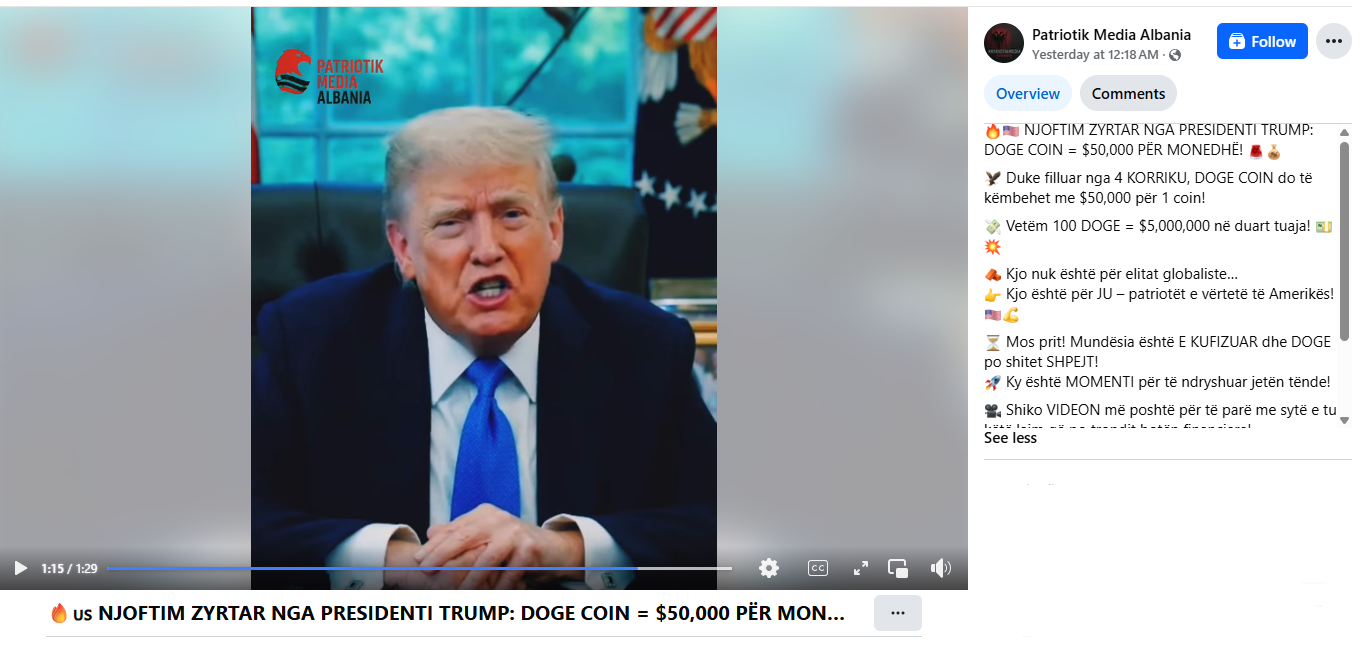Play the video

pyautogui.click(x=20, y=568)
